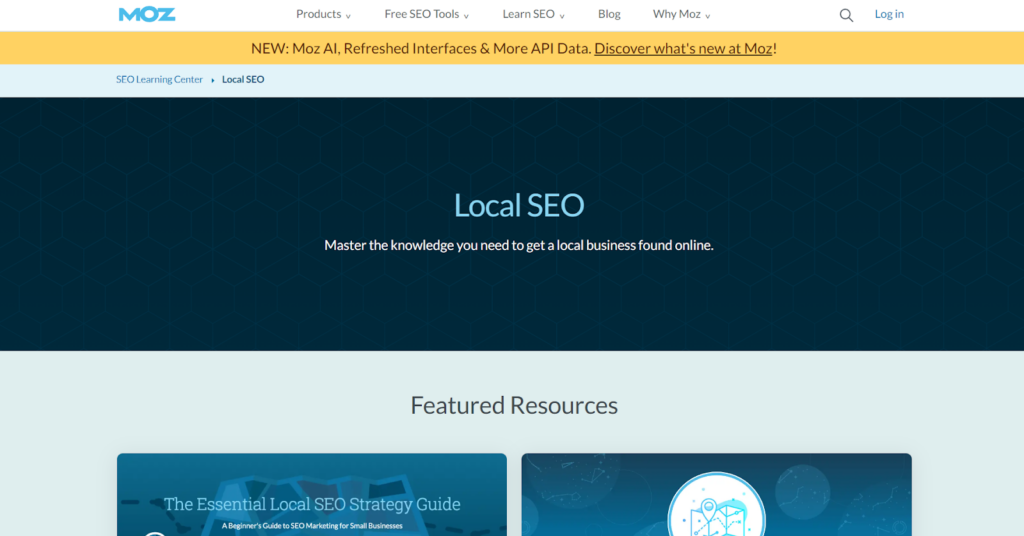Expand the Free SEO Tools chevron
1024x536 pixels.
(x=466, y=16)
